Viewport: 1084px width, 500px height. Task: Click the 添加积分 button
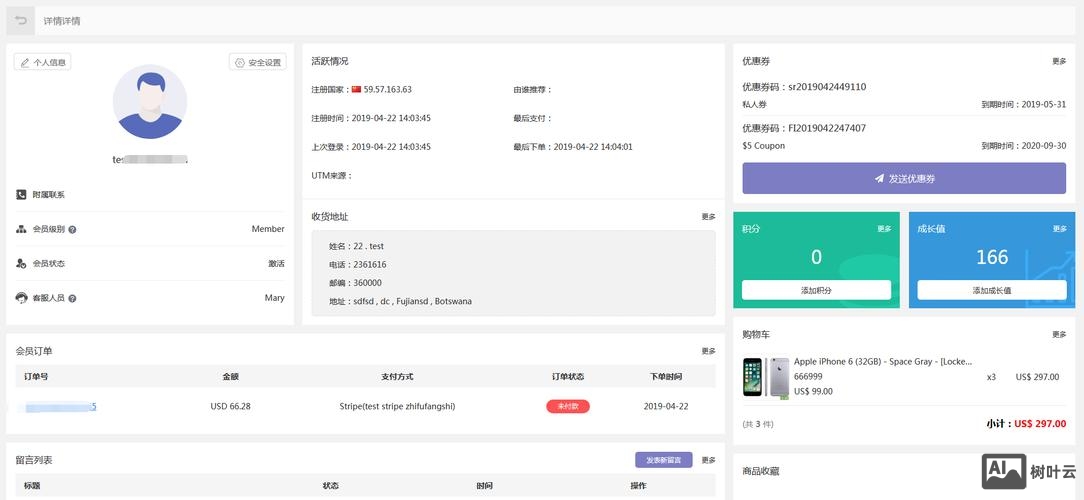tap(816, 290)
